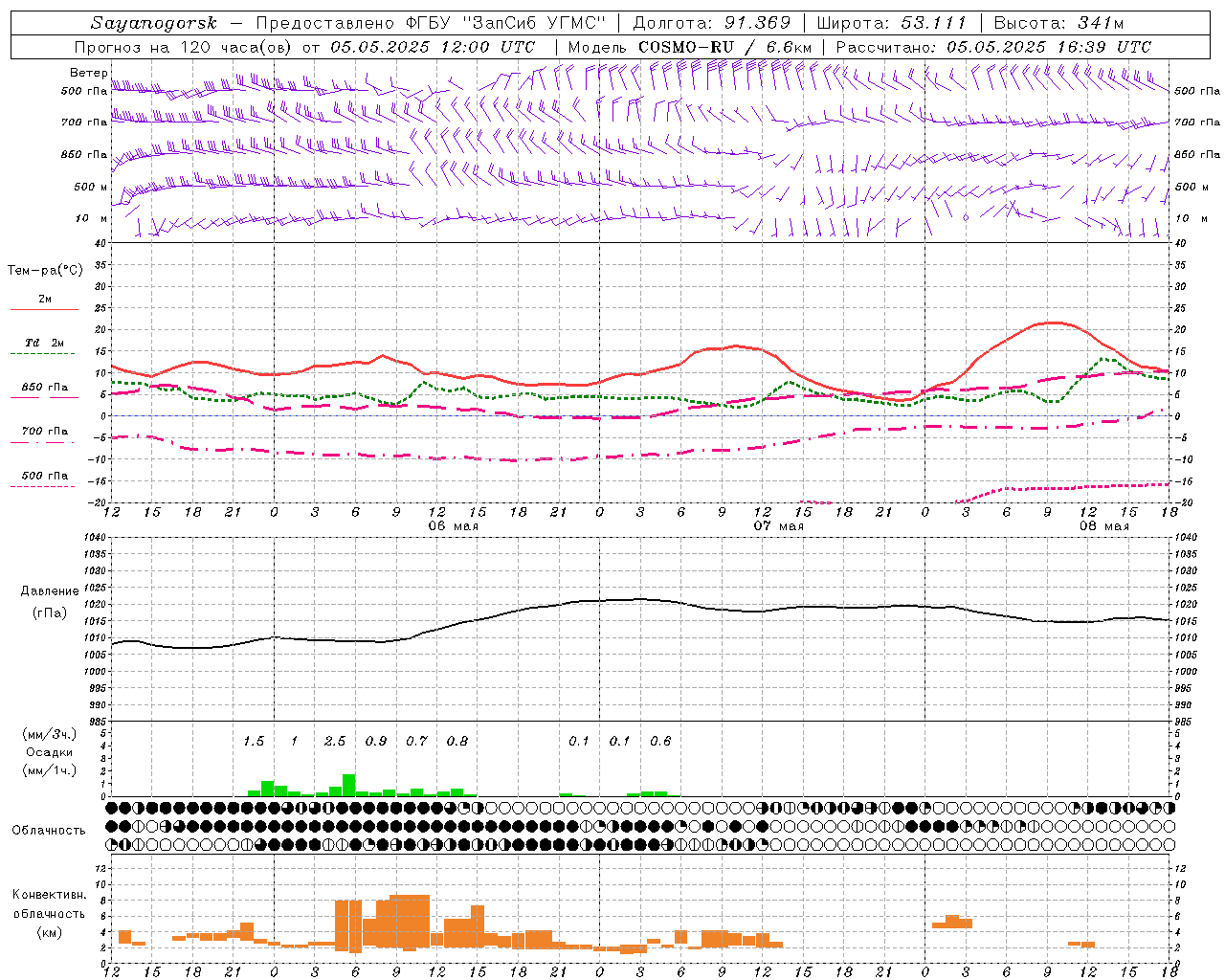Click 'Рассчитано: 05.05.2025 16:39 UTC' timestamp
The height and width of the screenshot is (980, 1225).
coord(993,47)
